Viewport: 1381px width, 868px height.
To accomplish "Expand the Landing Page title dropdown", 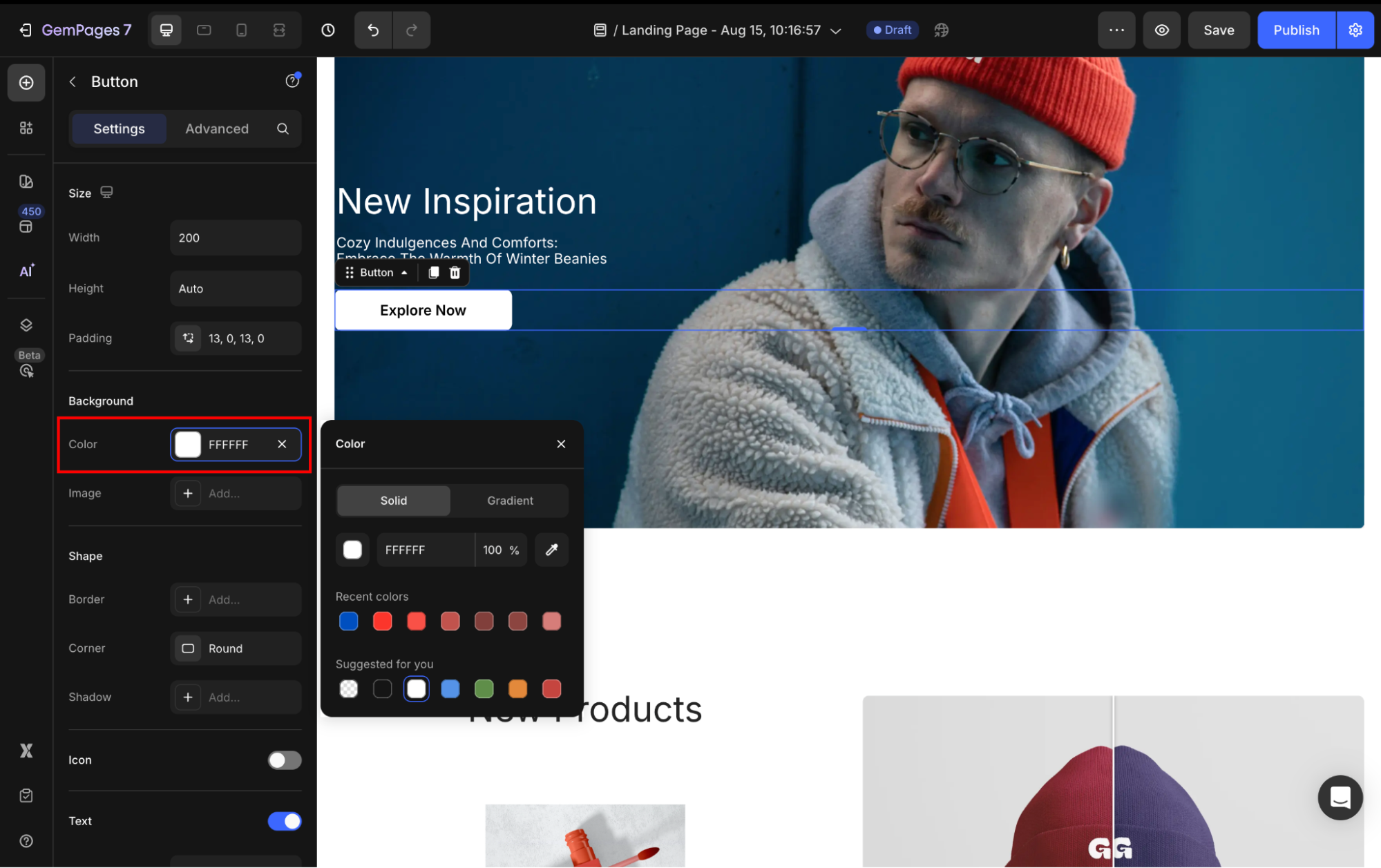I will pos(836,30).
